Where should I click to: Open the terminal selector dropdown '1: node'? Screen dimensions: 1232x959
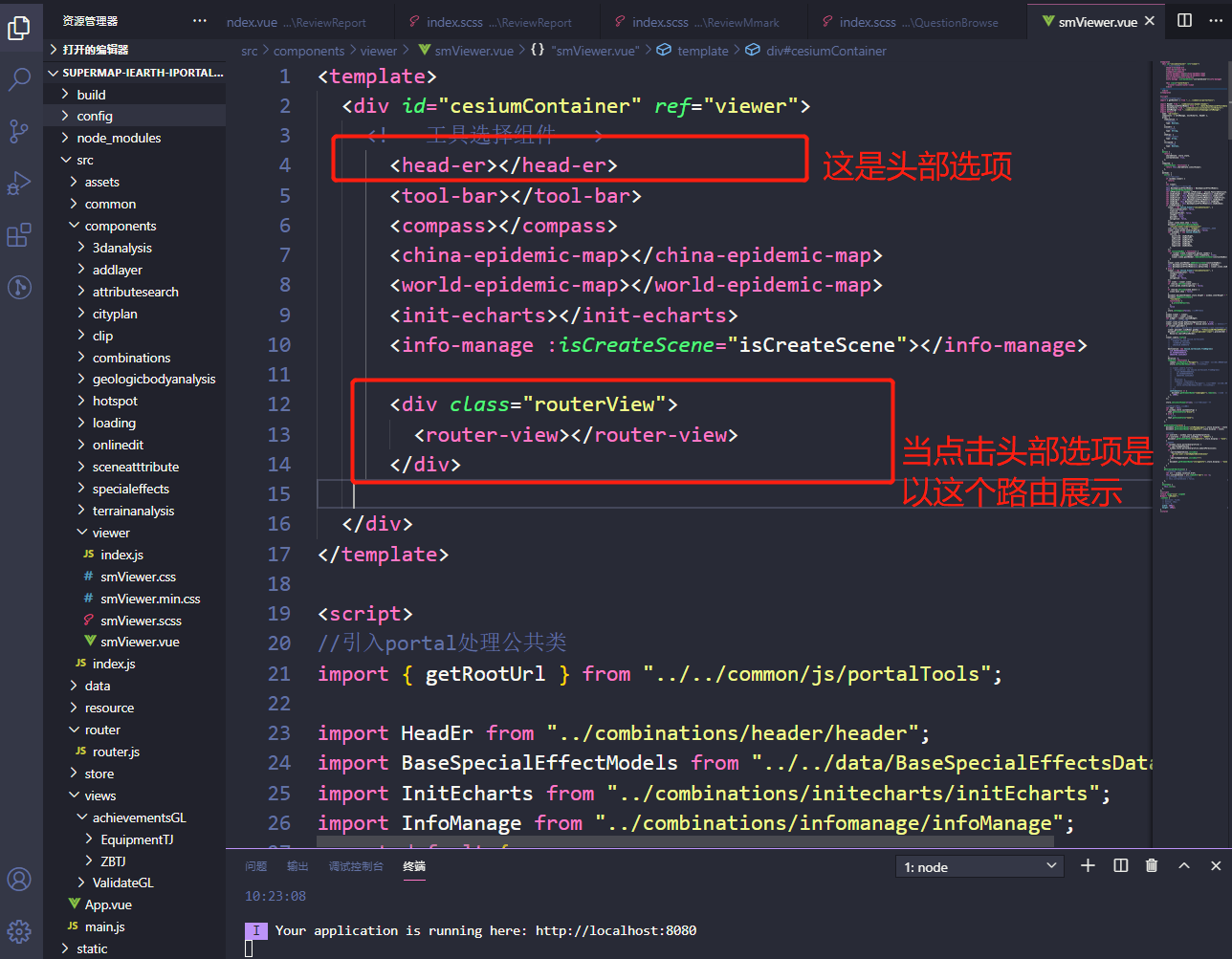[980, 866]
